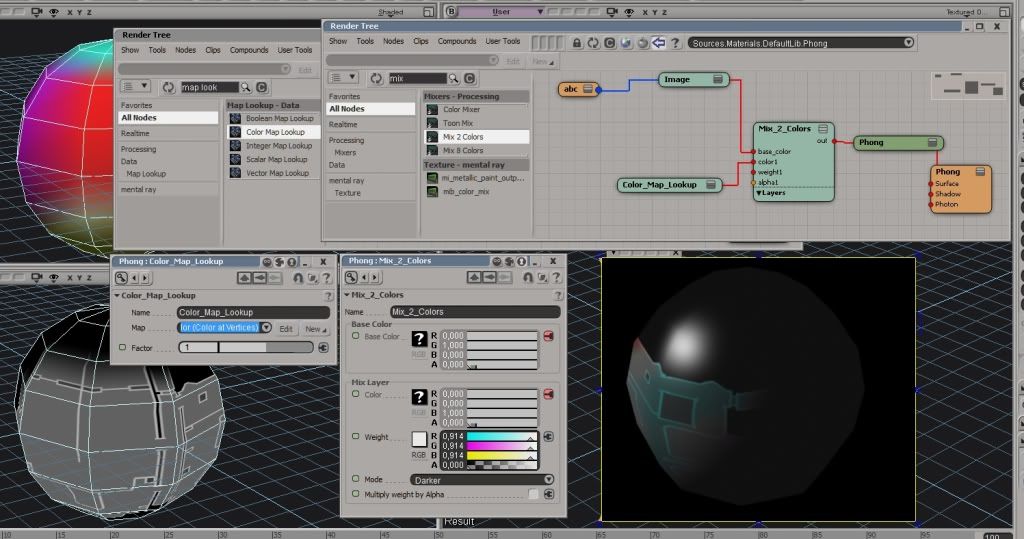Toggle the lock icon in front Render Tree toolbar
The image size is (1024, 539).
coord(577,43)
